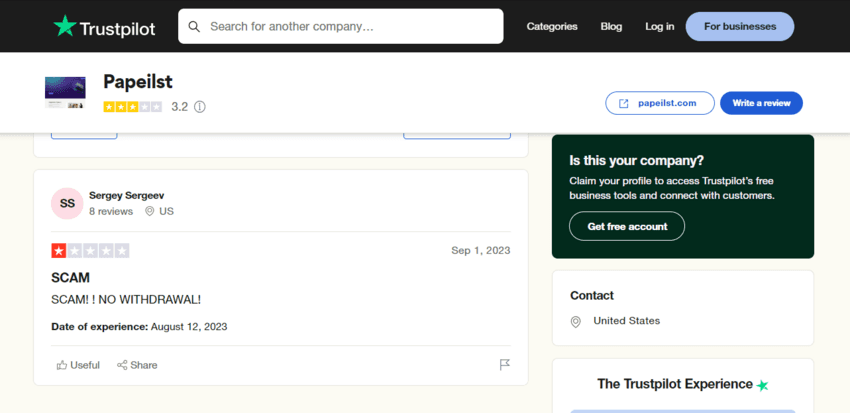Focus the company search field

350,26
